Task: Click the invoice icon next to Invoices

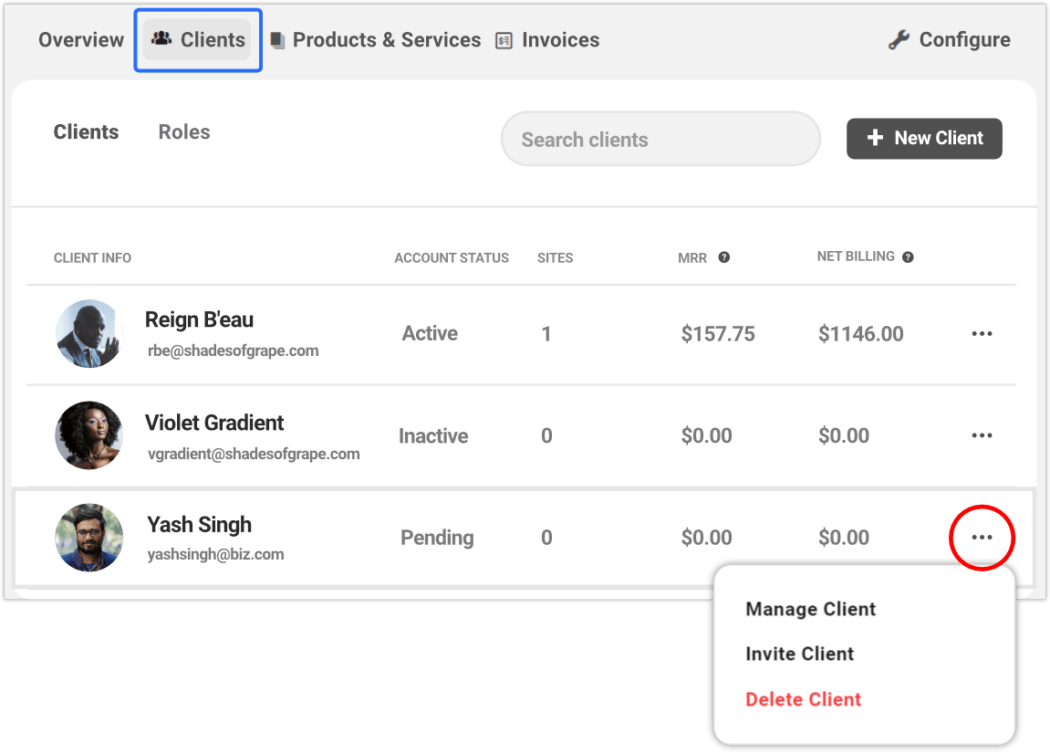Action: [x=503, y=40]
